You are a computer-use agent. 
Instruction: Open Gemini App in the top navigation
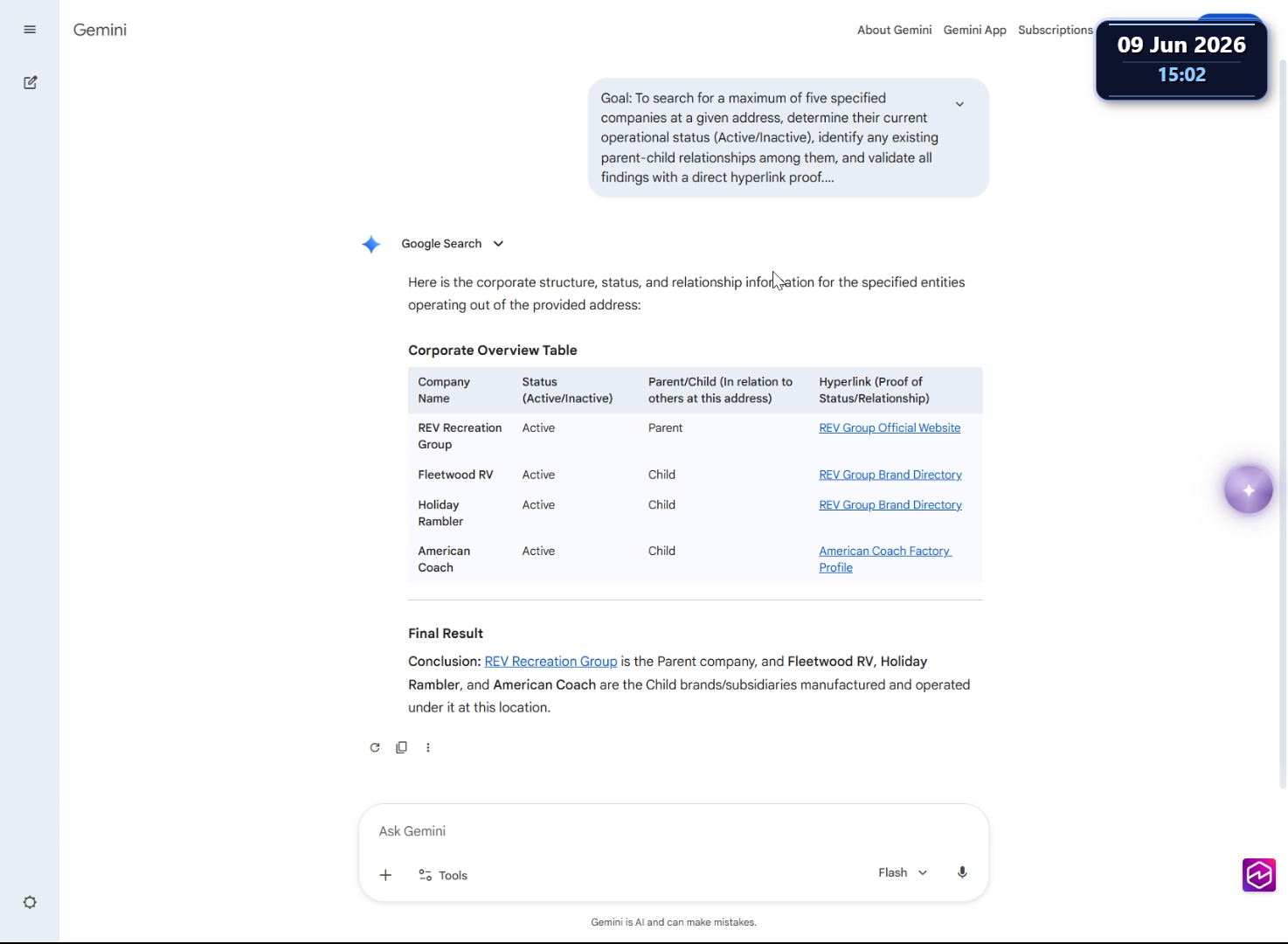[974, 30]
